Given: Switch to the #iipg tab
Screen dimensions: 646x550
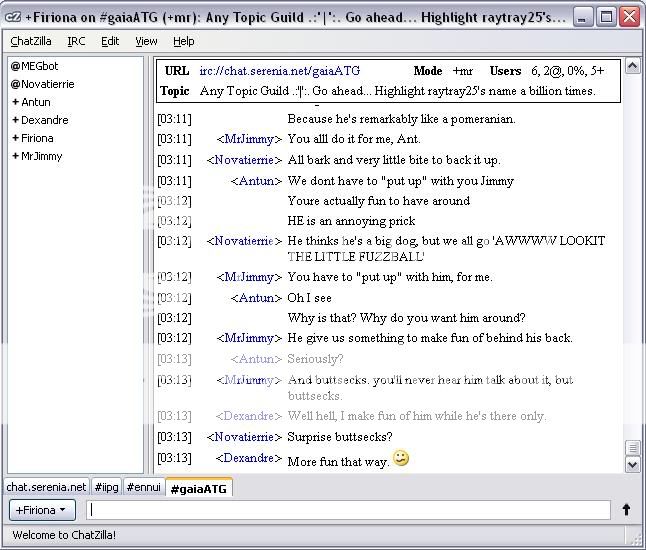Looking at the screenshot, I should pyautogui.click(x=106, y=487).
